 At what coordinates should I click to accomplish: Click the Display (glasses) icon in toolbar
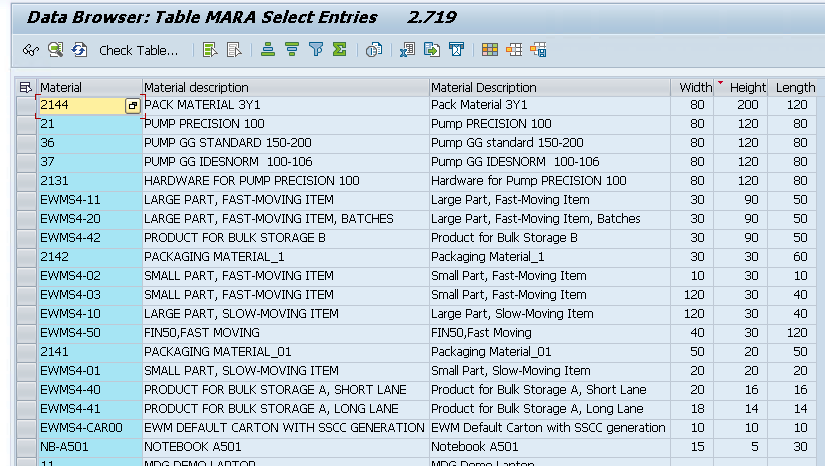click(30, 50)
